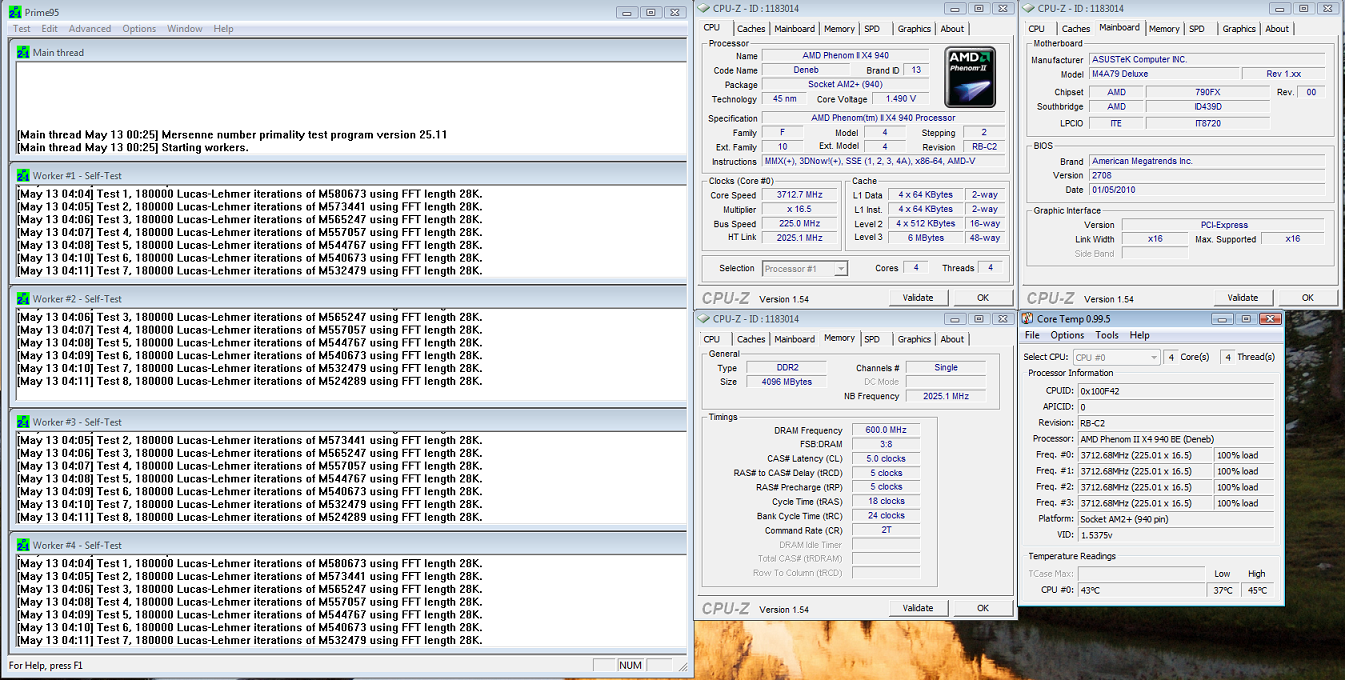Image resolution: width=1345 pixels, height=680 pixels.
Task: Click Validate in the CPU tab CPU-Z window
Action: click(x=918, y=298)
